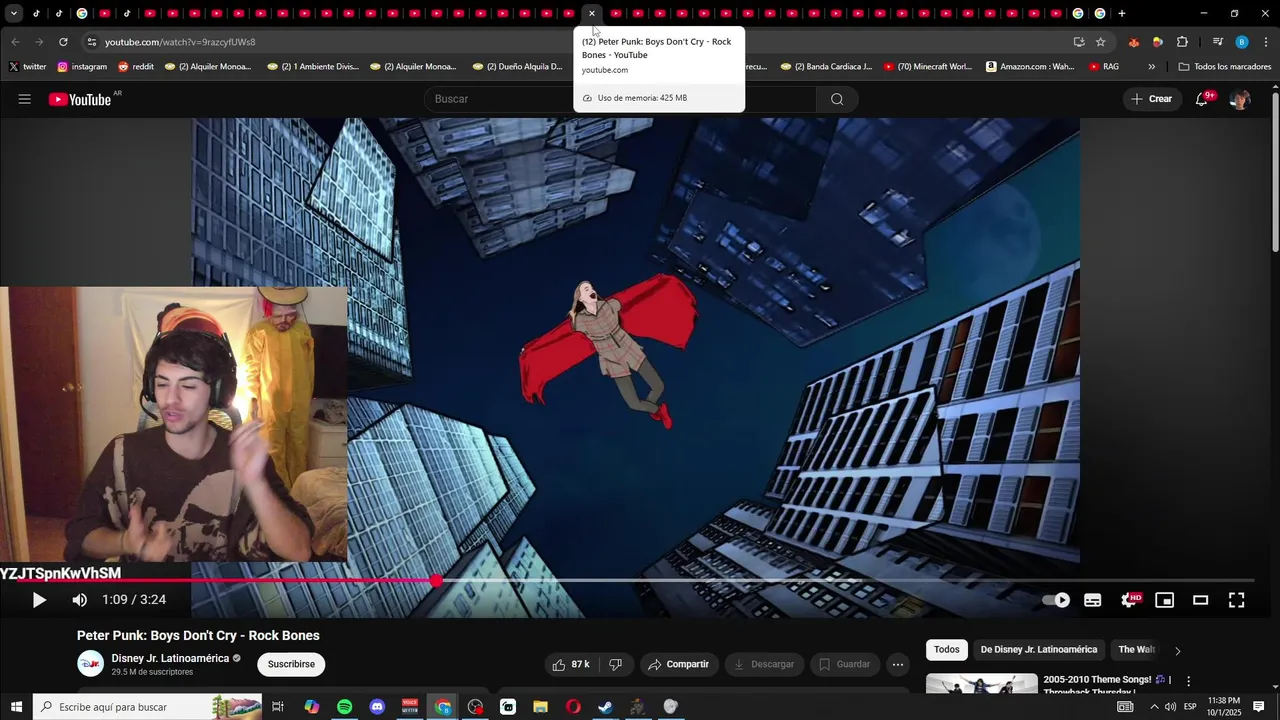The width and height of the screenshot is (1280, 720).
Task: Click the address bar URL youtube.com/watch
Action: [x=180, y=42]
